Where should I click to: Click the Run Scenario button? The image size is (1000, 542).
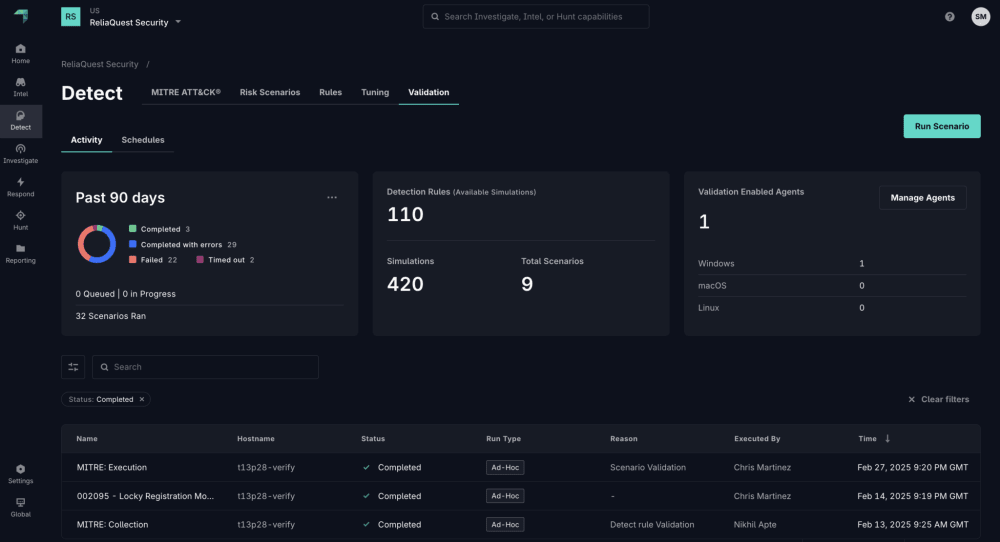(x=941, y=126)
